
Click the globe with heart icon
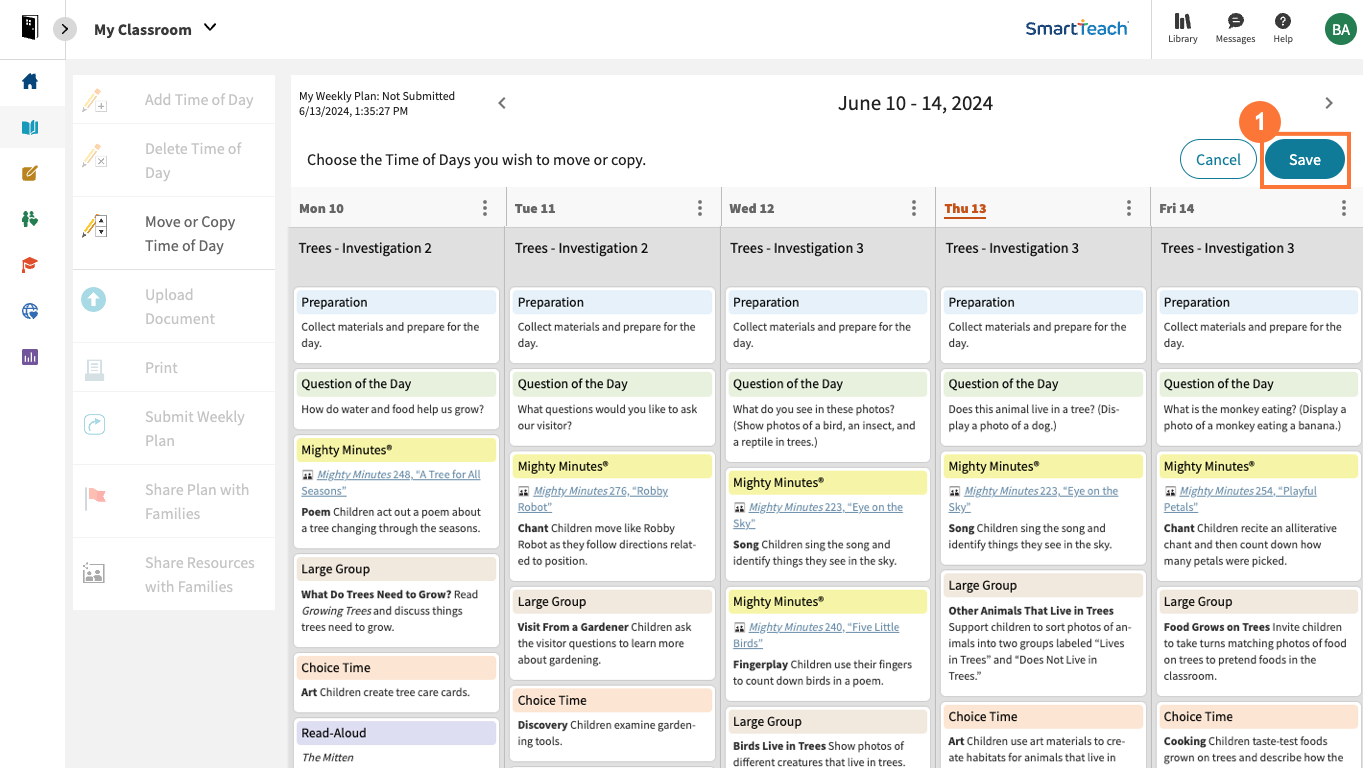[31, 311]
